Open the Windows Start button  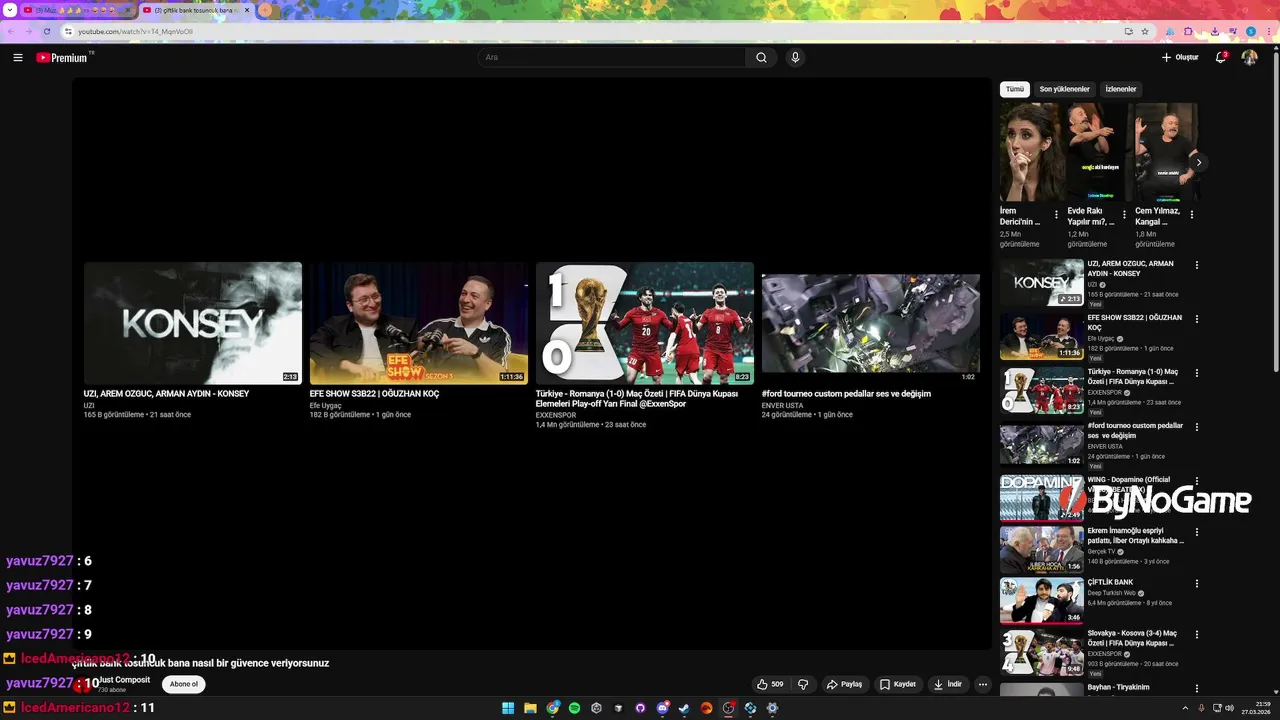coord(508,708)
